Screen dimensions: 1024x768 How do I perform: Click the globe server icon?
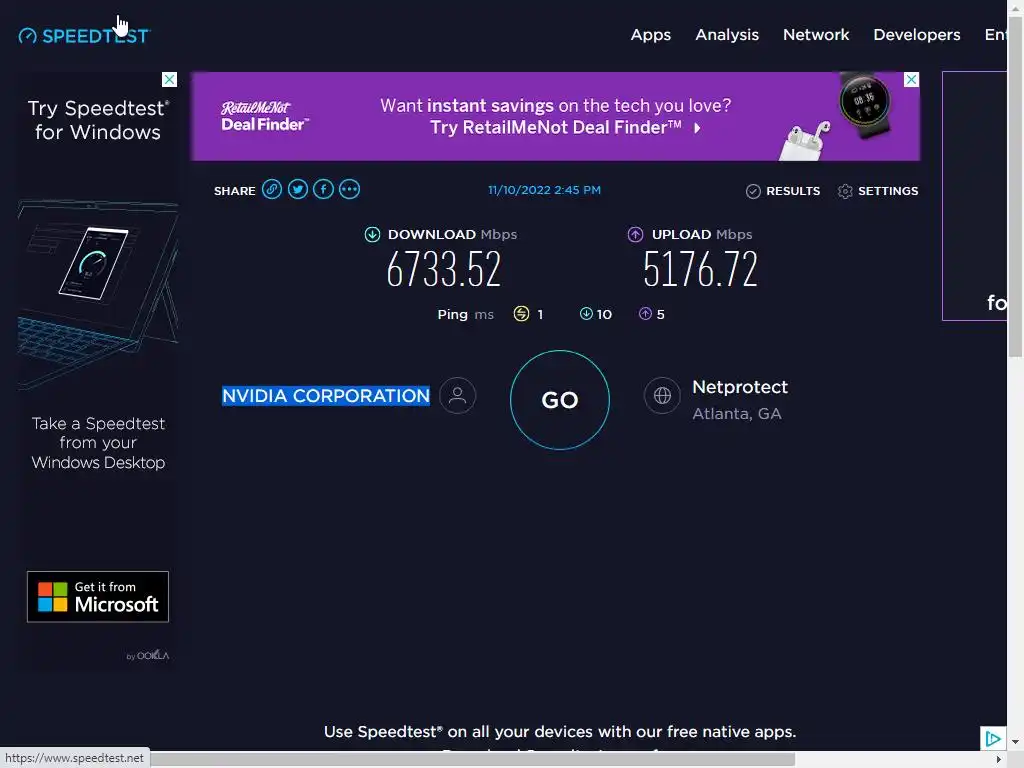pos(662,395)
